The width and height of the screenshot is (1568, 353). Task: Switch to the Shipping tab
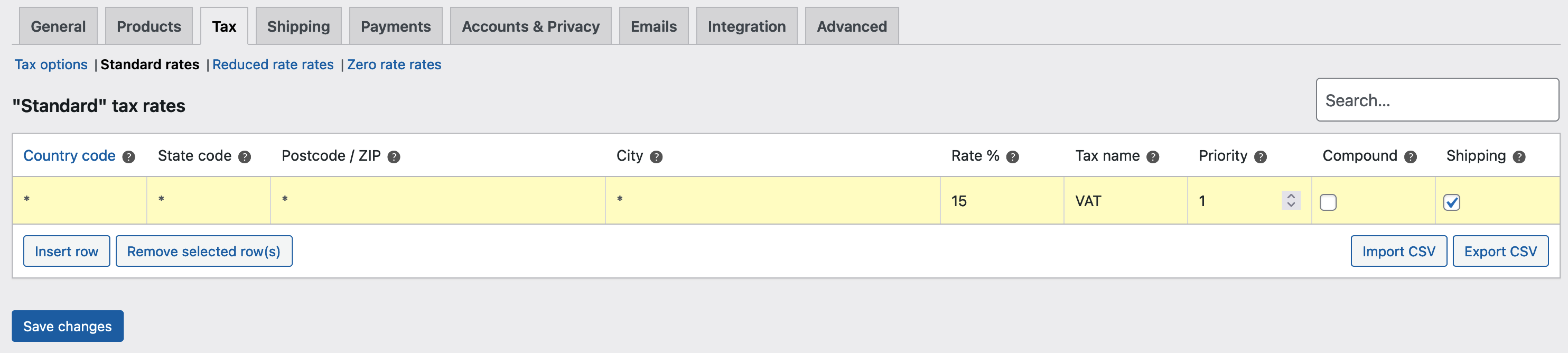[x=298, y=26]
